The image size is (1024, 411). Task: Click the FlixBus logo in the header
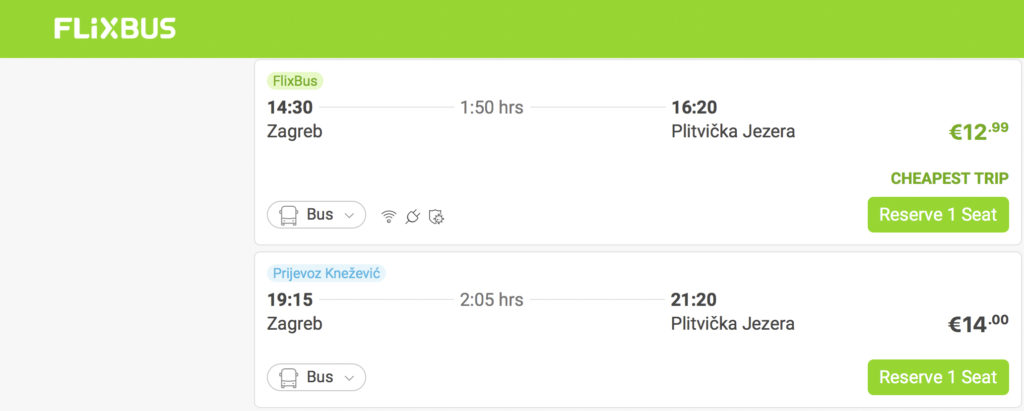(x=115, y=29)
